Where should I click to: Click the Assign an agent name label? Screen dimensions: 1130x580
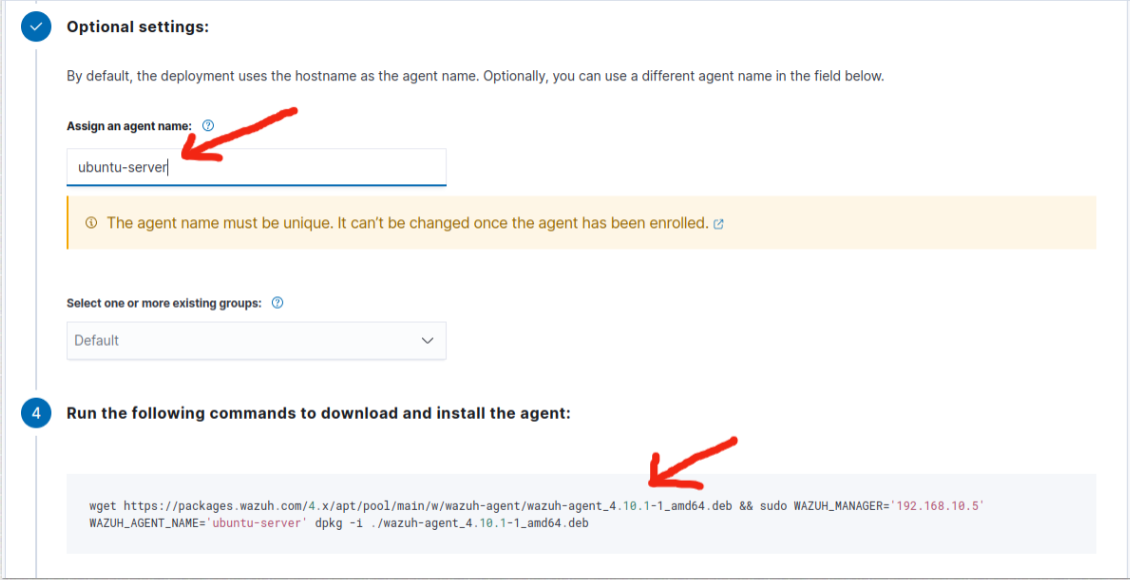[129, 126]
